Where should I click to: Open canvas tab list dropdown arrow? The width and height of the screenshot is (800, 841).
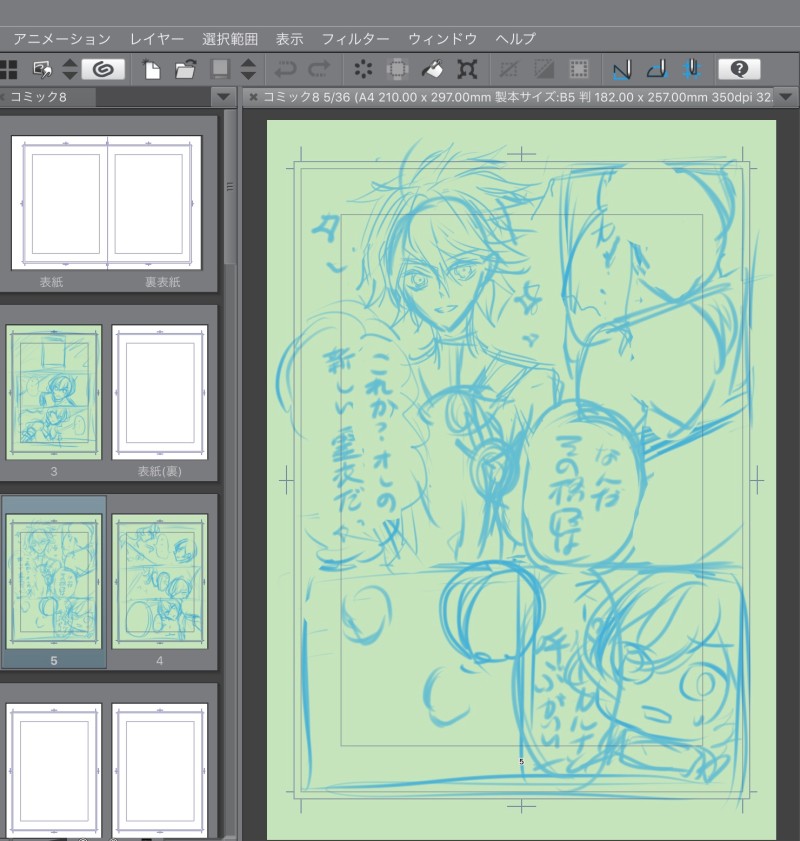click(x=786, y=98)
